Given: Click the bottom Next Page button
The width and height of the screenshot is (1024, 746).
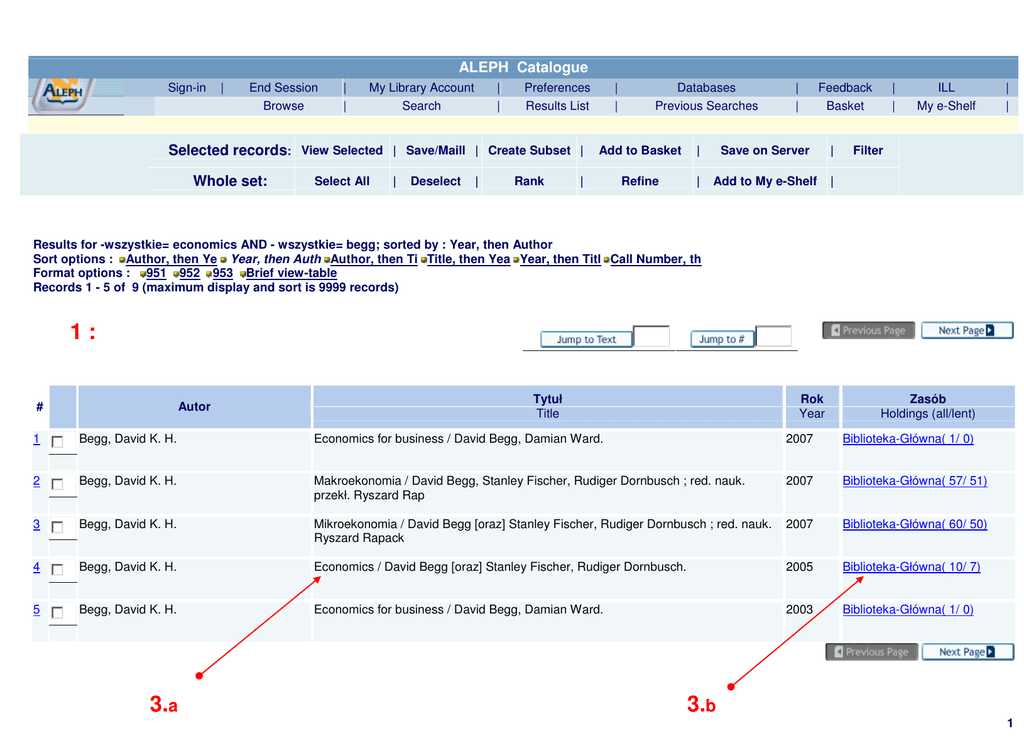Looking at the screenshot, I should [966, 652].
